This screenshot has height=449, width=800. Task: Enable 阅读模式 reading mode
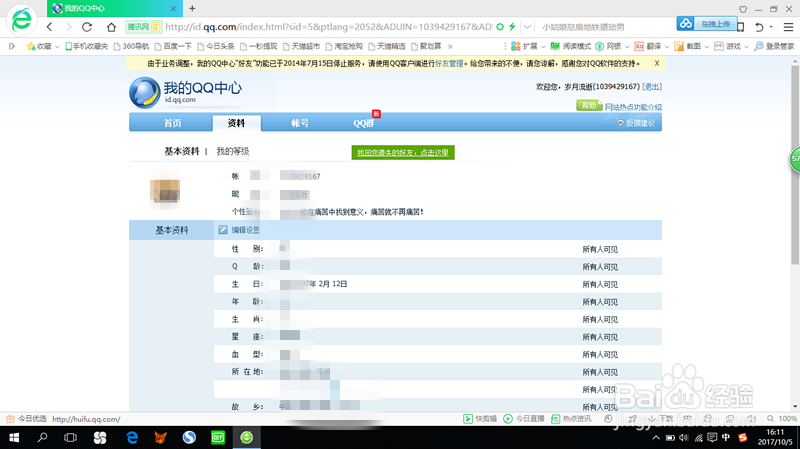pos(570,46)
